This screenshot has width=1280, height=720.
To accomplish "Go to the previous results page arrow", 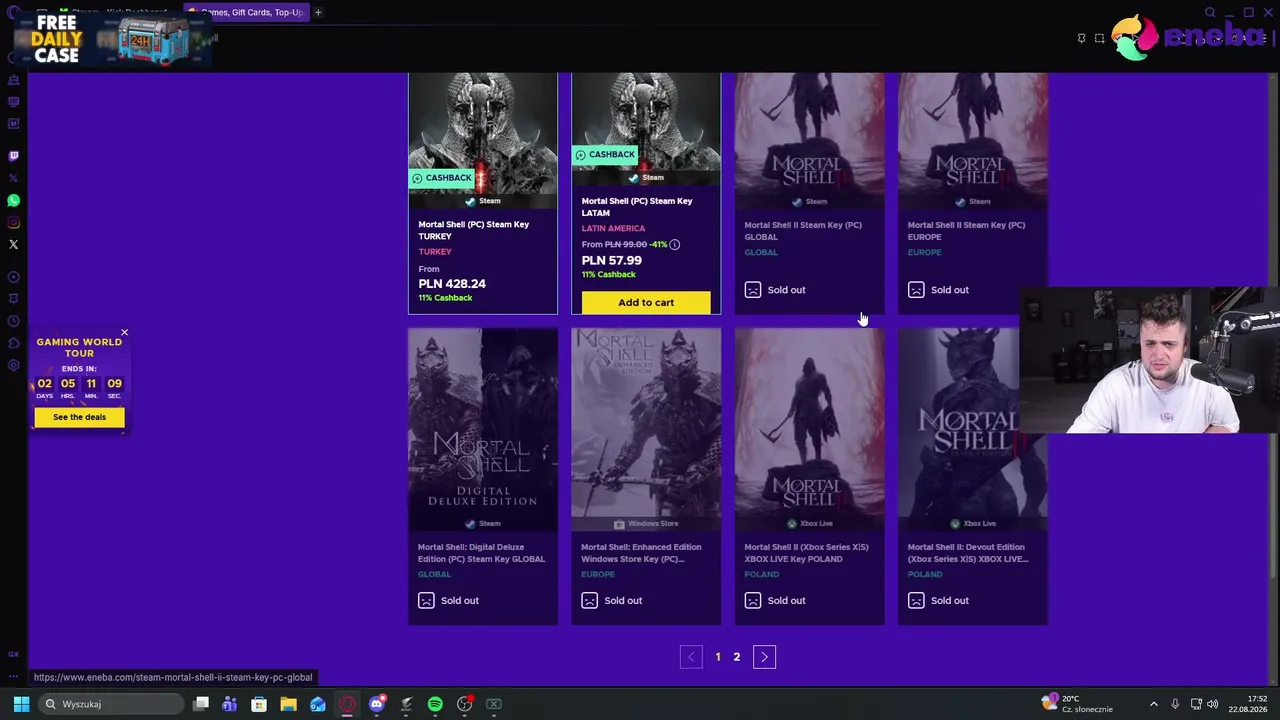I will (691, 657).
